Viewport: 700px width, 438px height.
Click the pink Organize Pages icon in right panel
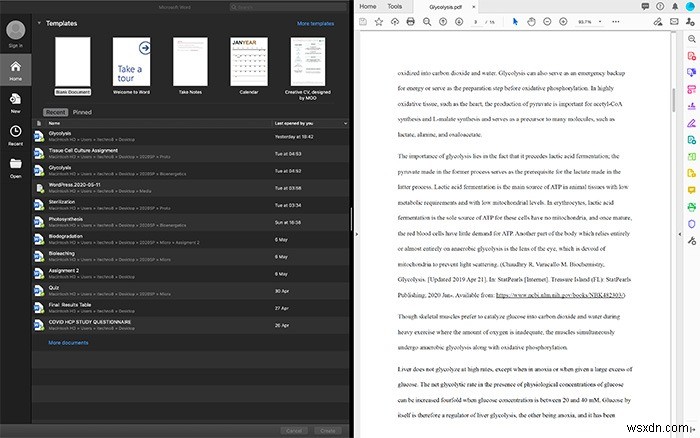pos(692,89)
